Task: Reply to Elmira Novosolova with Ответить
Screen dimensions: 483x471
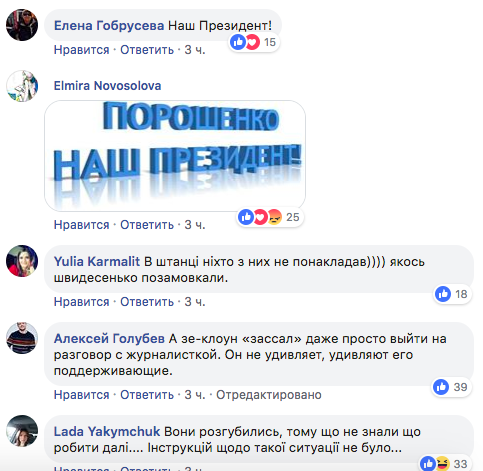Action: [x=147, y=225]
